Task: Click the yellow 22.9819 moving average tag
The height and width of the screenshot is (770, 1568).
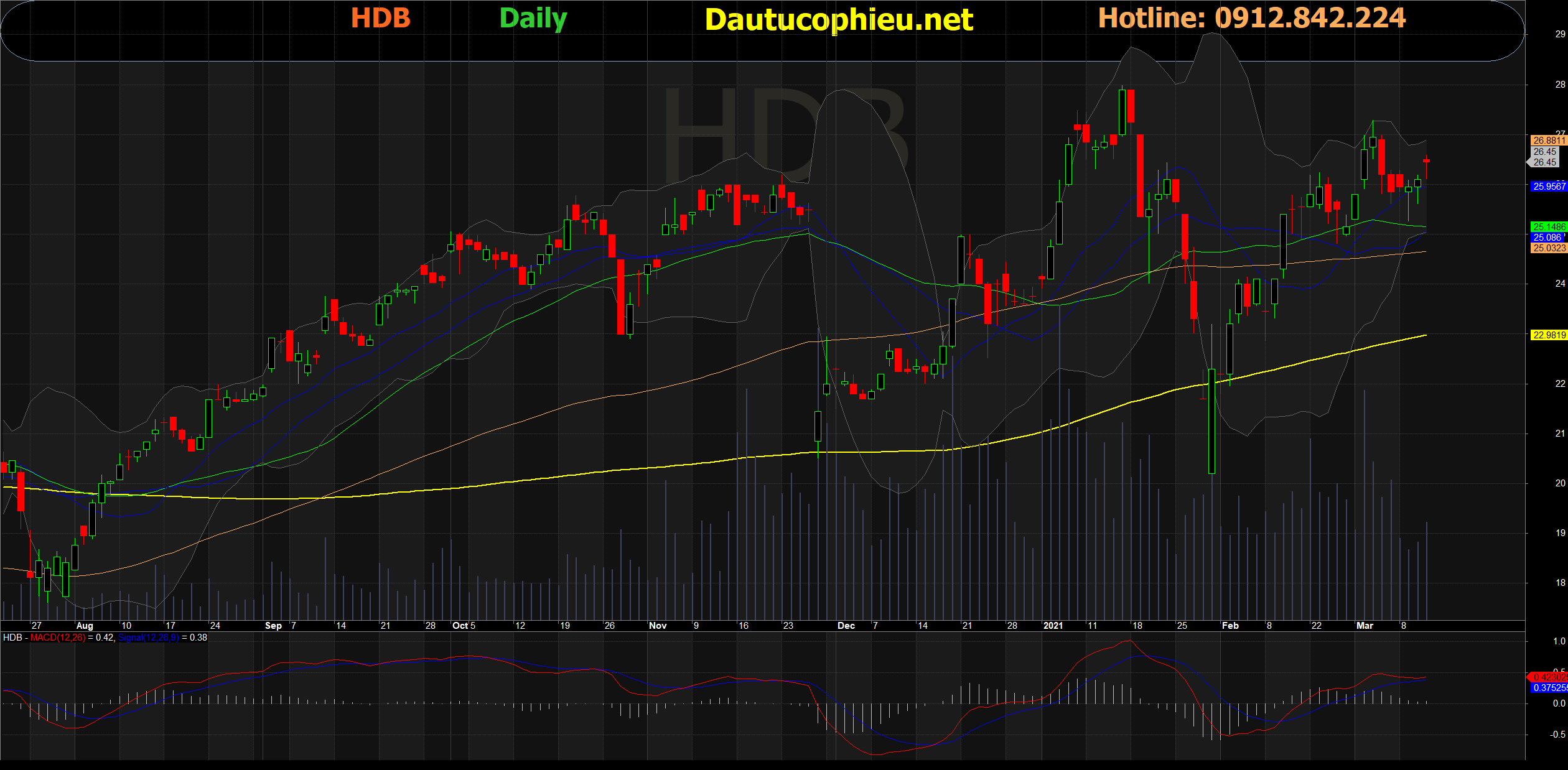Action: 1548,335
